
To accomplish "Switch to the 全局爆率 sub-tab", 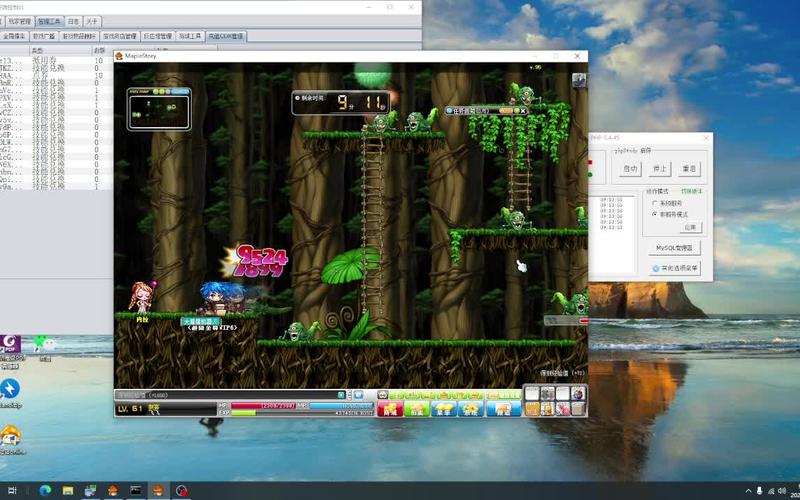I will (15, 35).
